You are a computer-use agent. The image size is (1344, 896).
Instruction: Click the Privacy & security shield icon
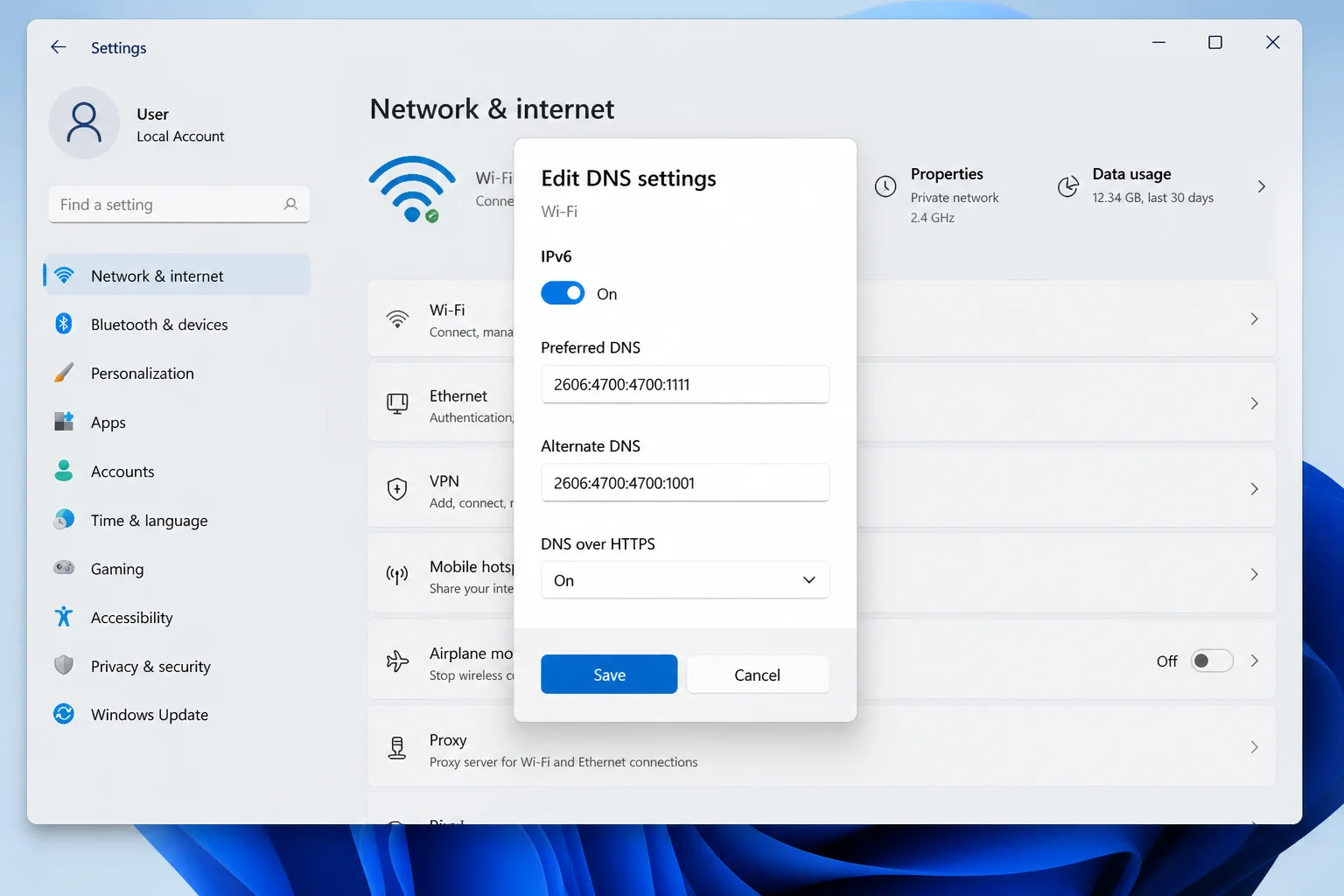[64, 666]
